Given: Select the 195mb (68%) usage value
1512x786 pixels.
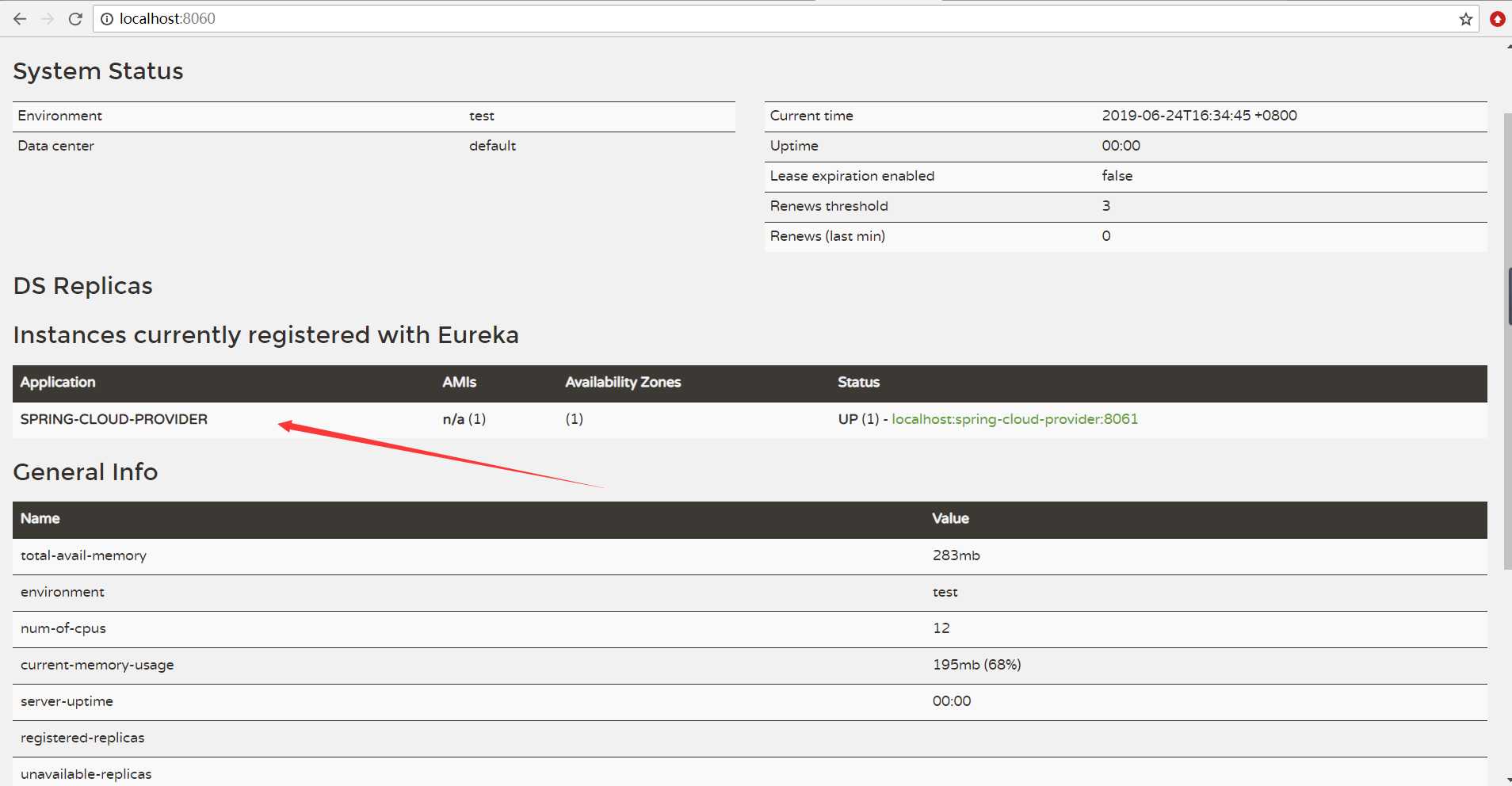Looking at the screenshot, I should (x=977, y=665).
